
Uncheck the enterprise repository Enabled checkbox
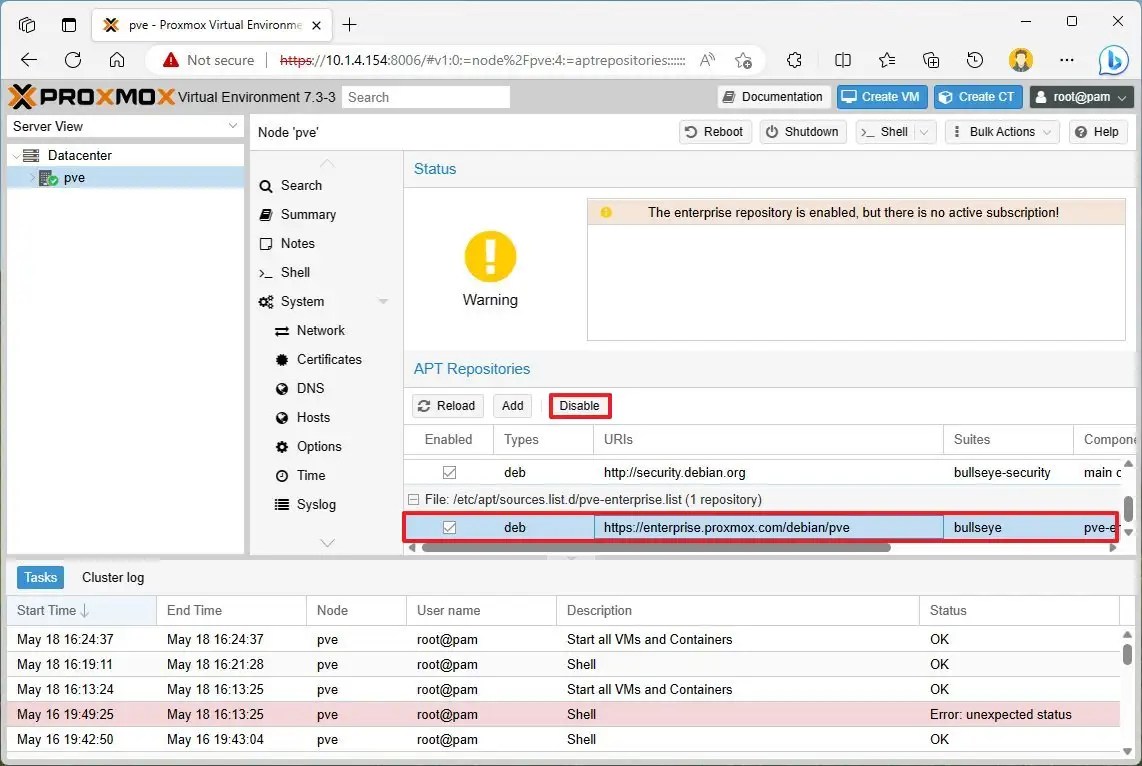click(450, 527)
